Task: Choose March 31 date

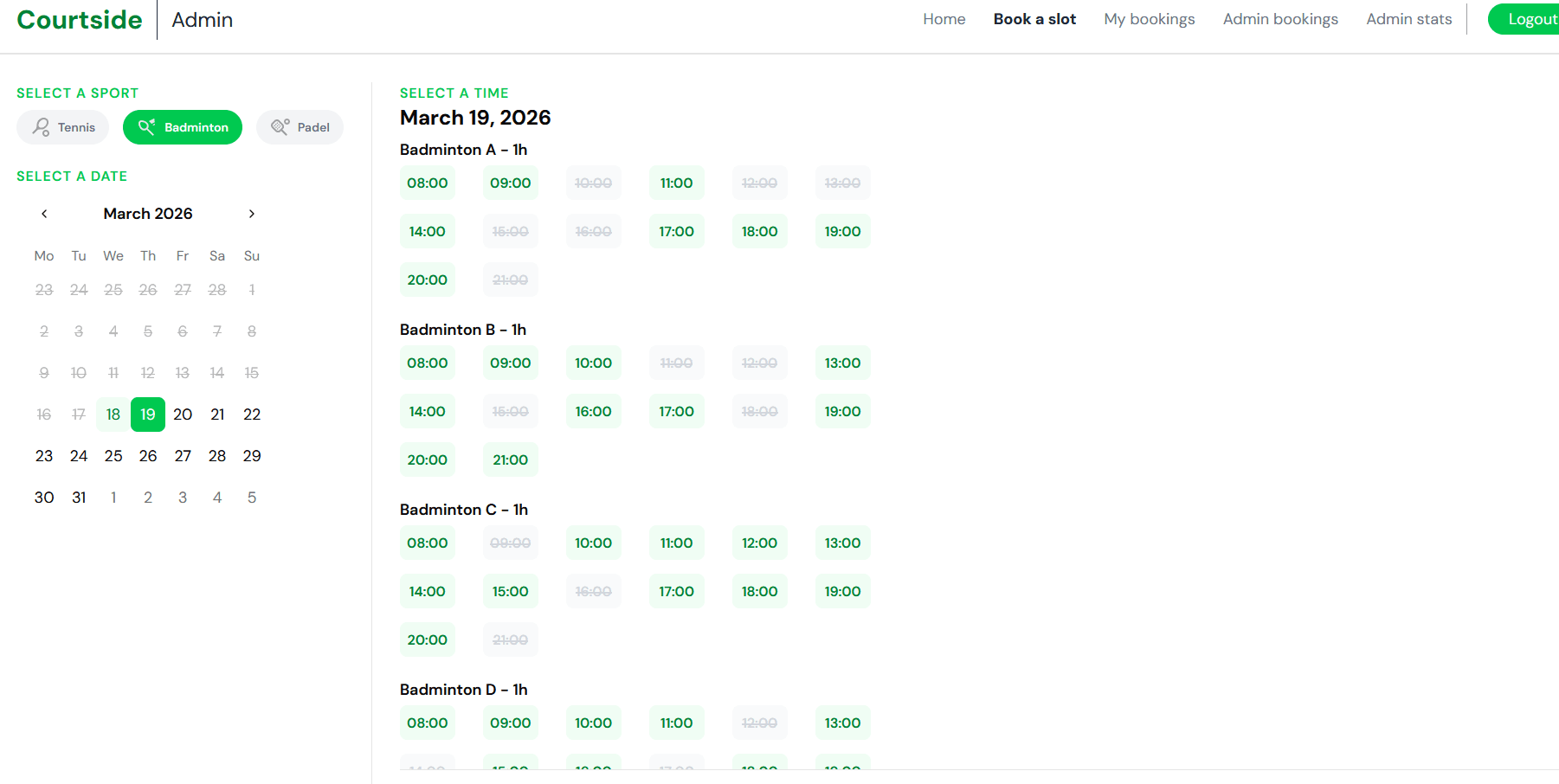Action: (x=79, y=498)
